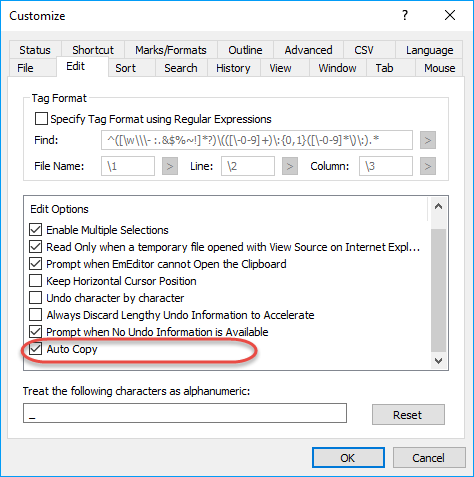
Task: Close the Customize dialog with X
Action: 450,15
